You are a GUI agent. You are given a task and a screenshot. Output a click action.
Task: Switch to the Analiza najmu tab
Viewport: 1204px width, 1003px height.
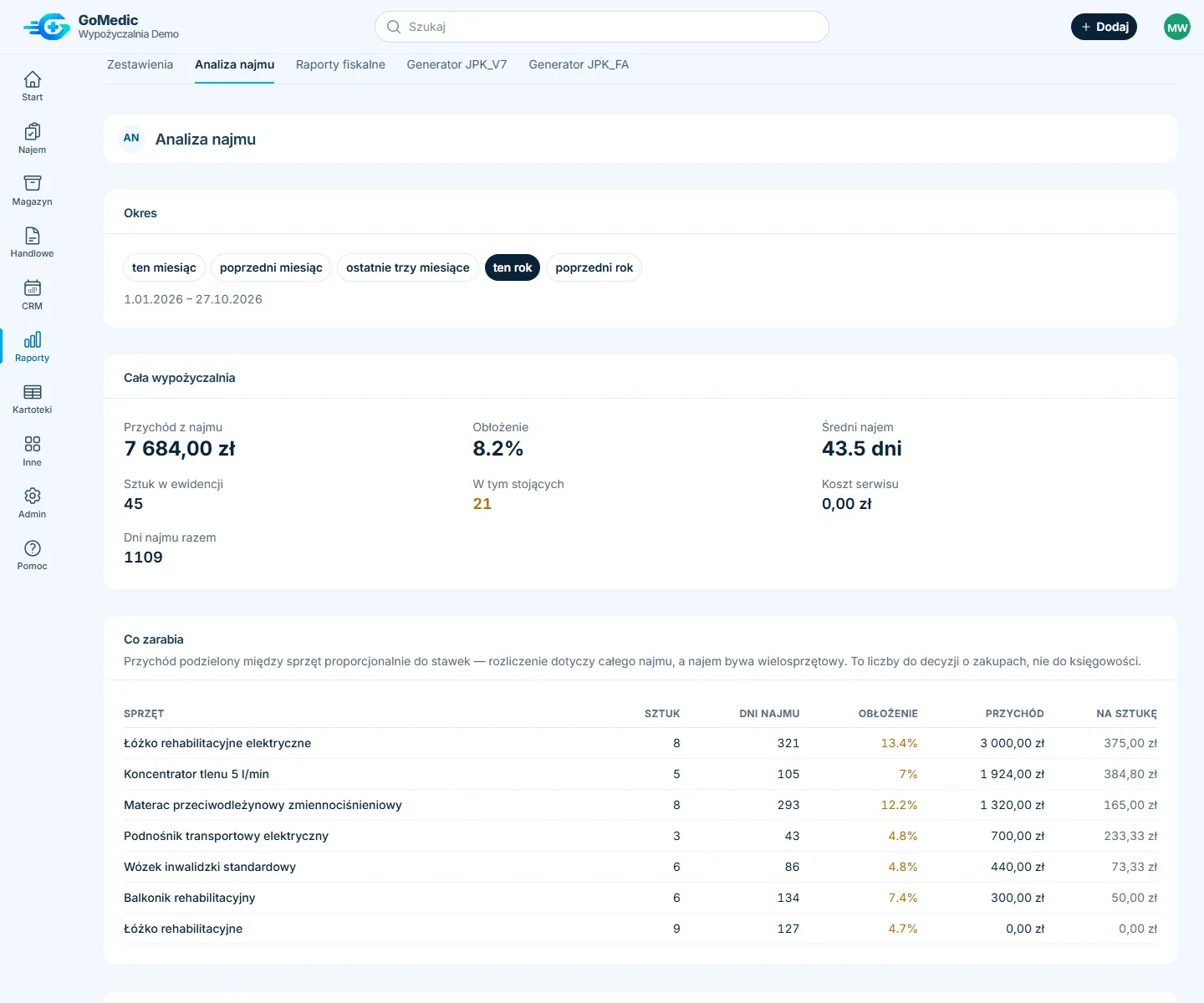(x=235, y=65)
